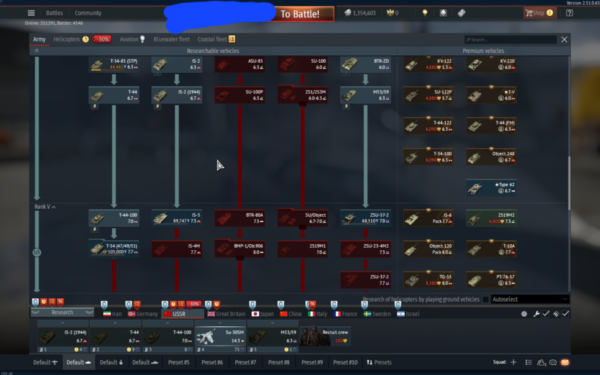This screenshot has height=375, width=600.
Task: Switch to the Bluewater fleet tab
Action: click(171, 39)
